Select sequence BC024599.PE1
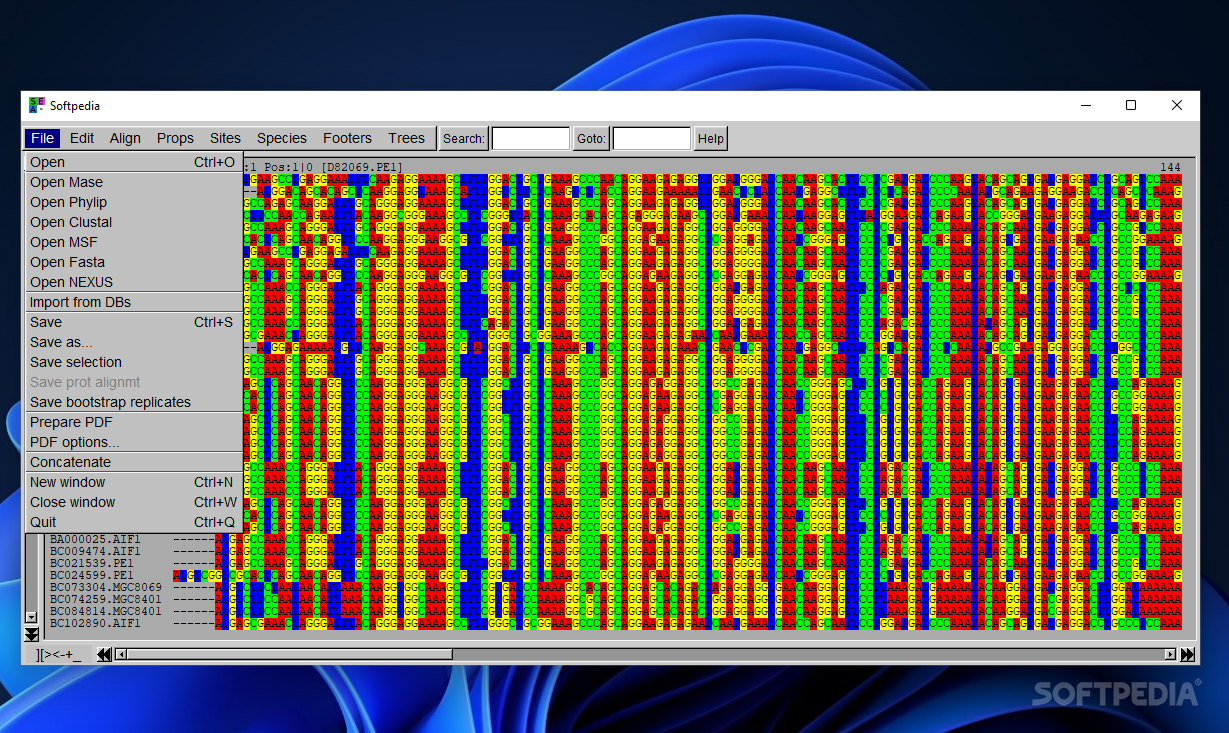The height and width of the screenshot is (733, 1229). (92, 576)
